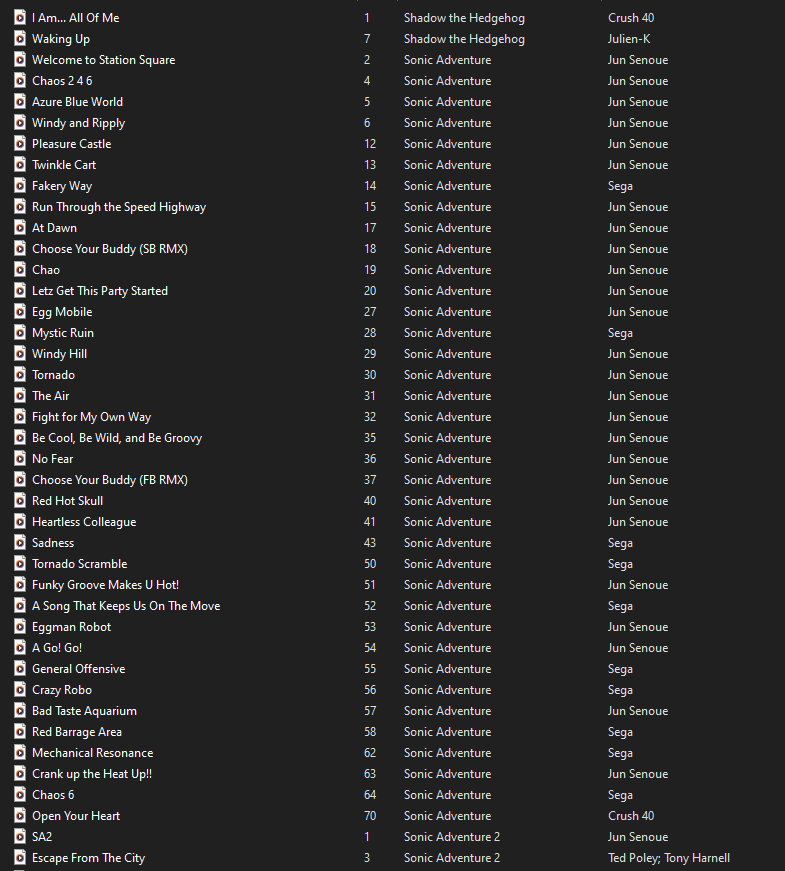Select the icon next to Twinkle Cart
Viewport: 785px width, 871px height.
(19, 165)
